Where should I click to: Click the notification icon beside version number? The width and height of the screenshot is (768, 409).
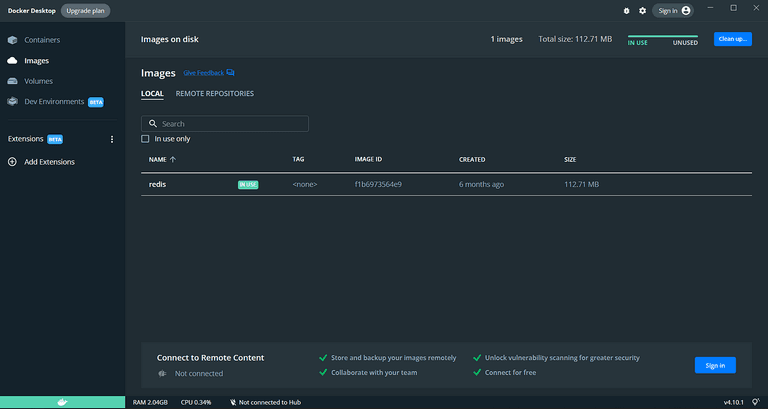(756, 402)
